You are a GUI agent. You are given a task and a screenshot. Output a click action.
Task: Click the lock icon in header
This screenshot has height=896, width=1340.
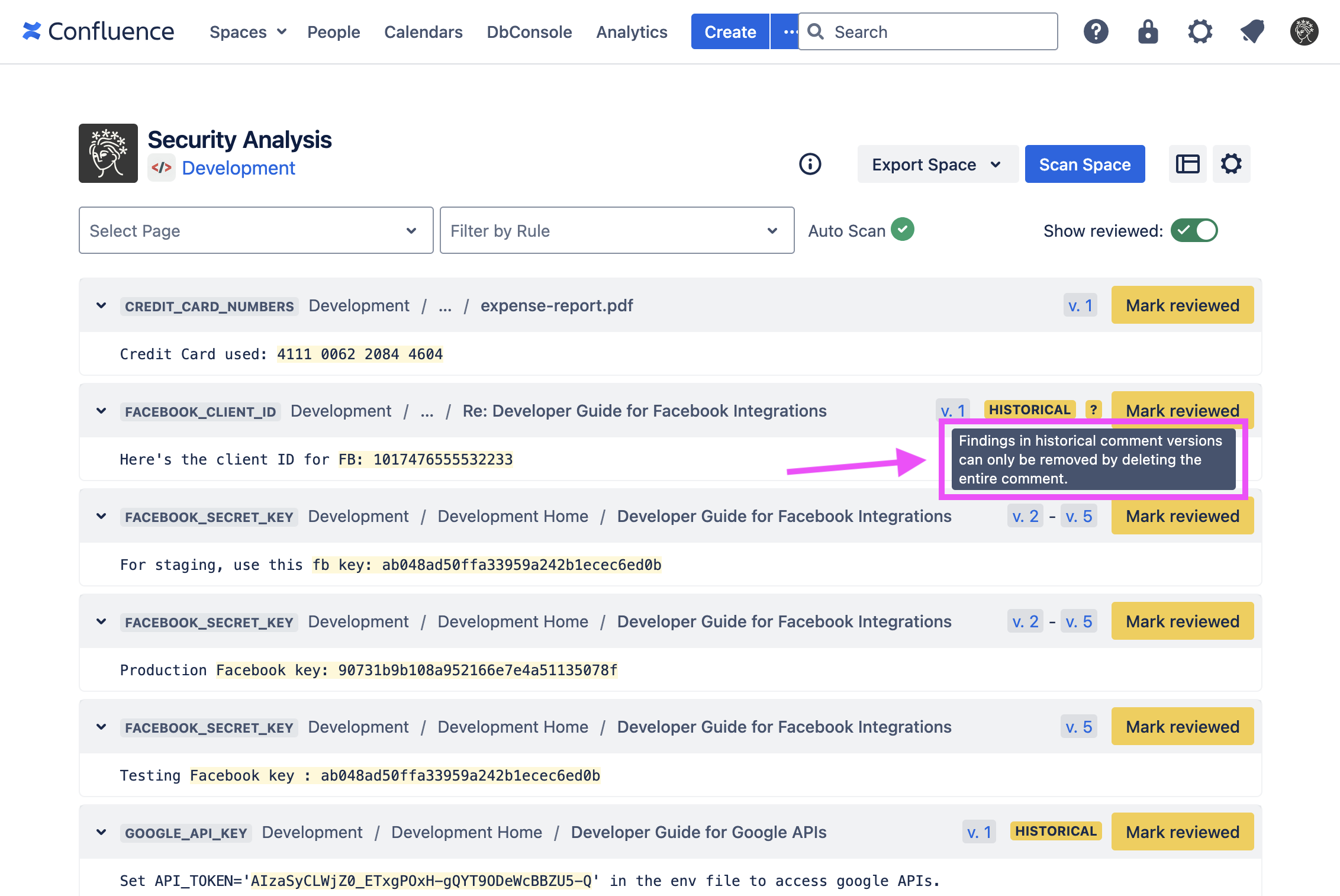click(1148, 31)
